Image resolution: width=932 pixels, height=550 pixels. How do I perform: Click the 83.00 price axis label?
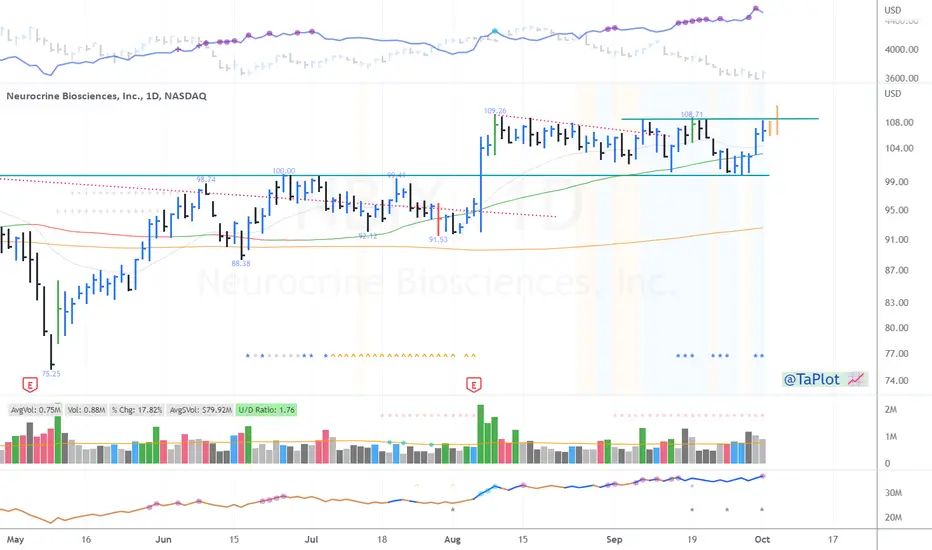click(897, 303)
